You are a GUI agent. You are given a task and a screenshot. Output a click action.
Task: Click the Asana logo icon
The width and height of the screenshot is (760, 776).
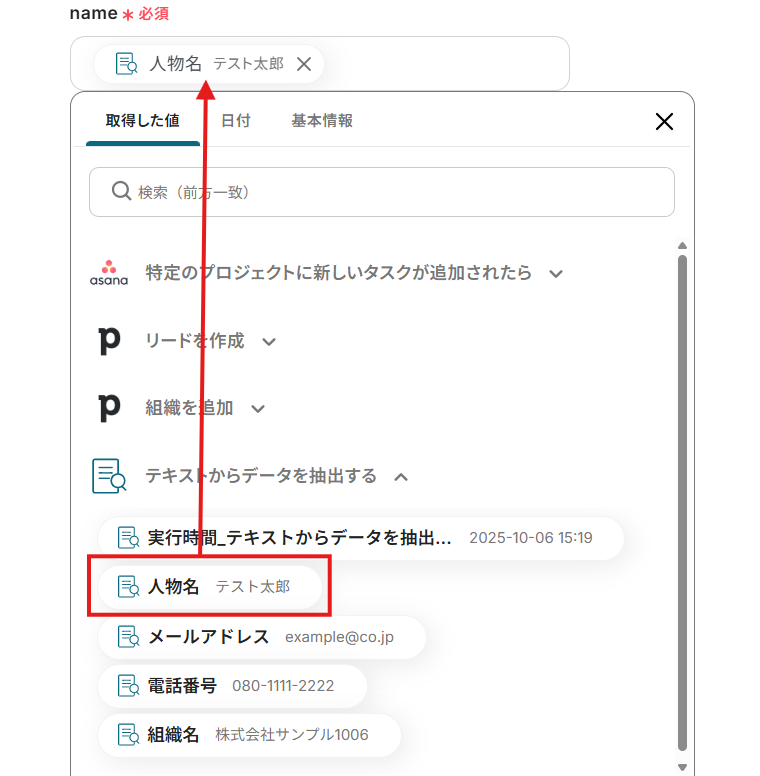[x=109, y=273]
